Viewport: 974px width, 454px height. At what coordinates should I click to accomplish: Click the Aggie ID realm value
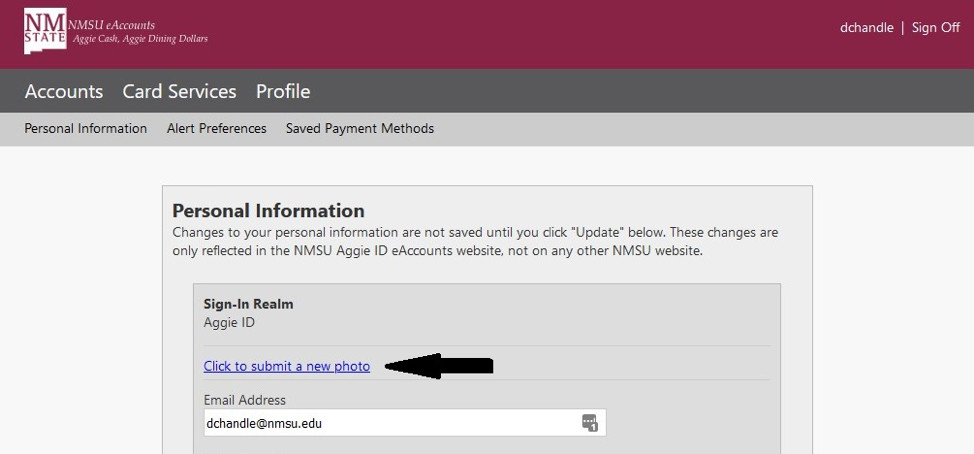[229, 323]
